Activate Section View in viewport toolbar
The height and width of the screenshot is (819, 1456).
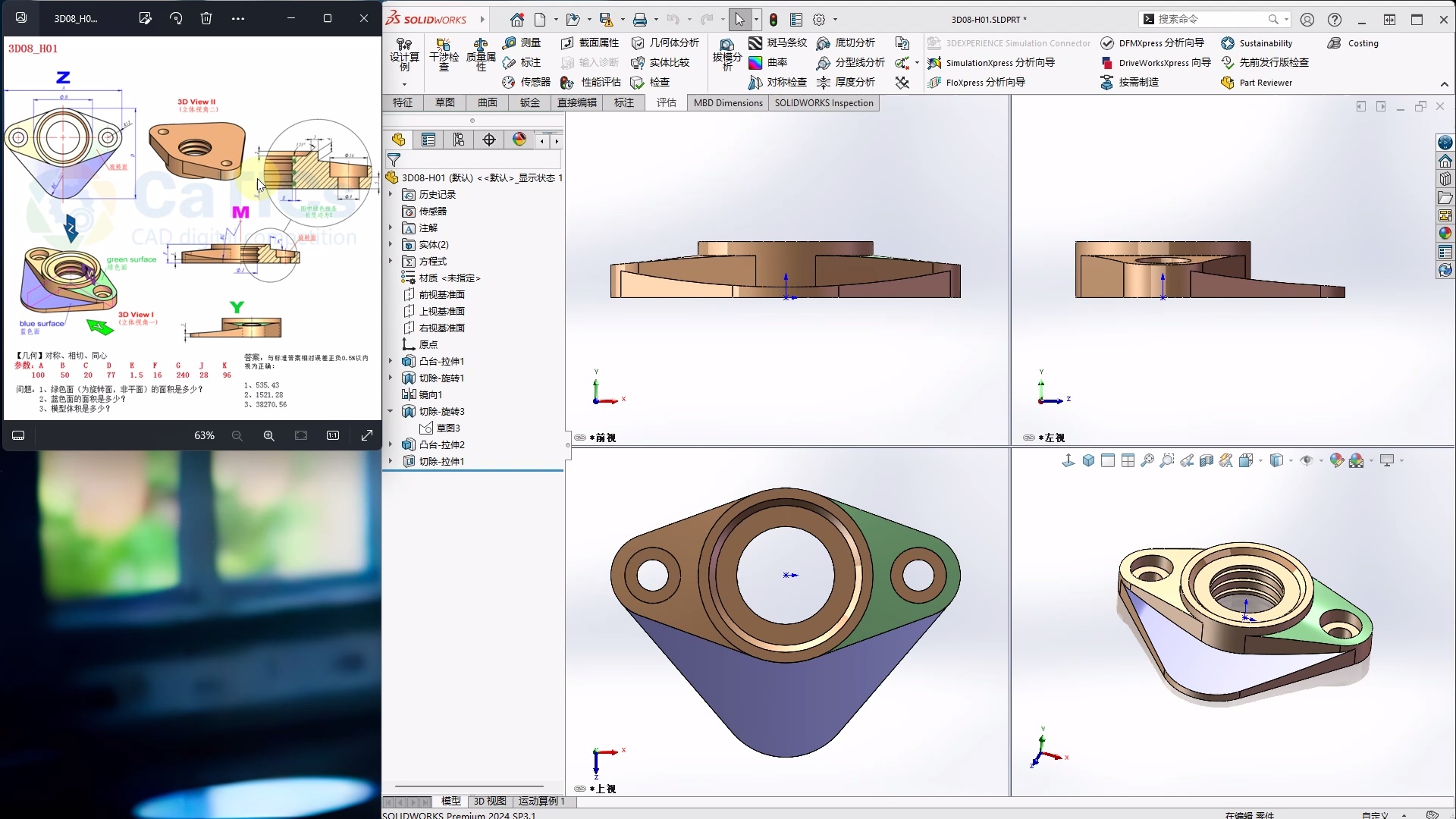click(x=1206, y=460)
